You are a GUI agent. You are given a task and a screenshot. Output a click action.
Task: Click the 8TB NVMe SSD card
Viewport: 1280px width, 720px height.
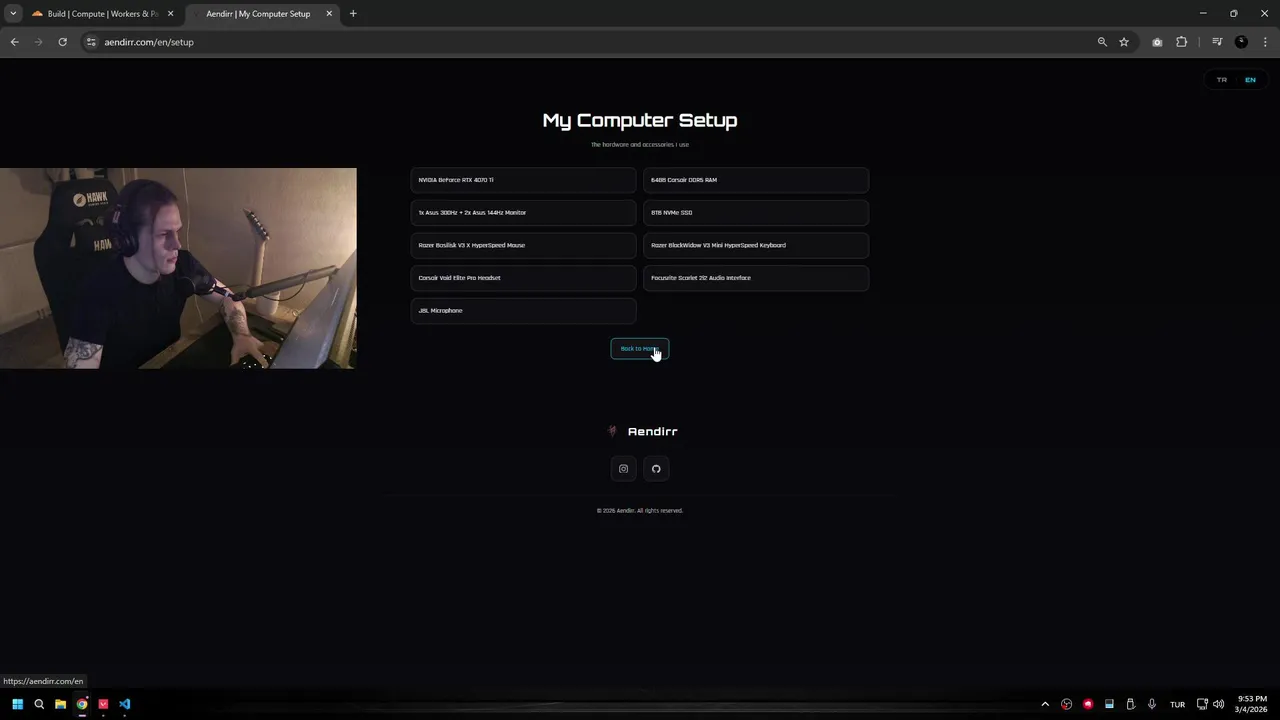coord(756,212)
